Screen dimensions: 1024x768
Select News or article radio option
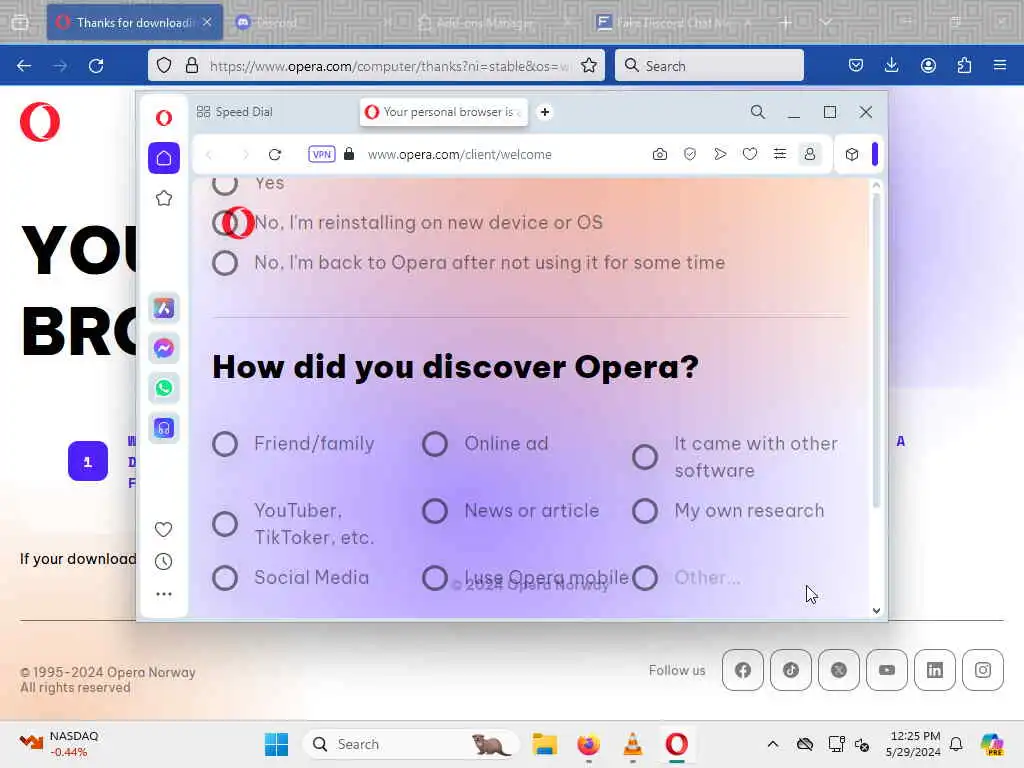(x=435, y=511)
